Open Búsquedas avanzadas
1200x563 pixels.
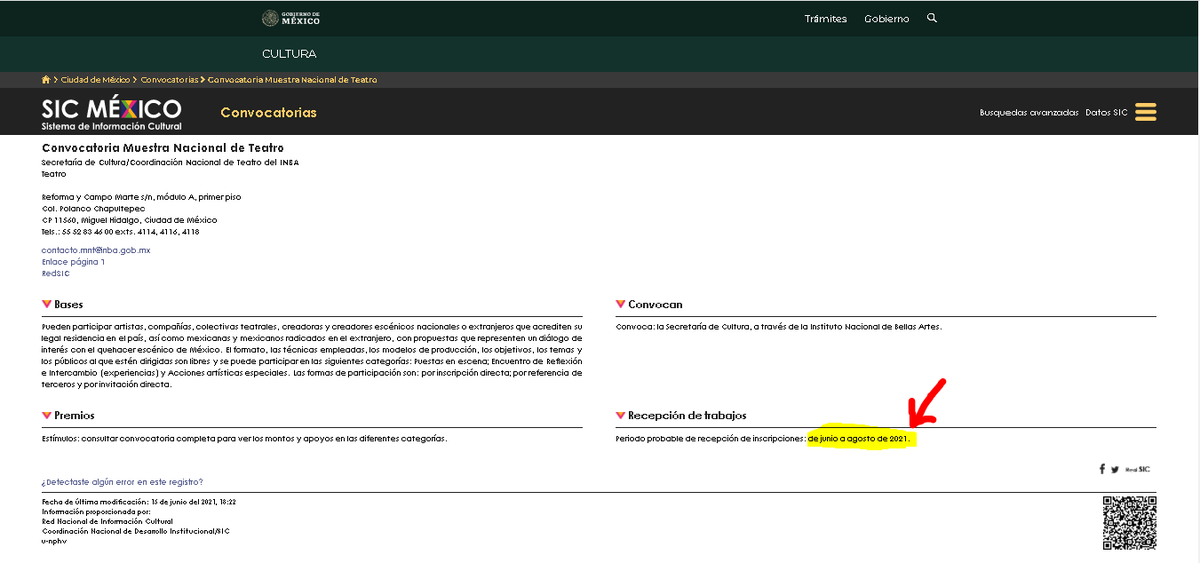click(x=1029, y=113)
